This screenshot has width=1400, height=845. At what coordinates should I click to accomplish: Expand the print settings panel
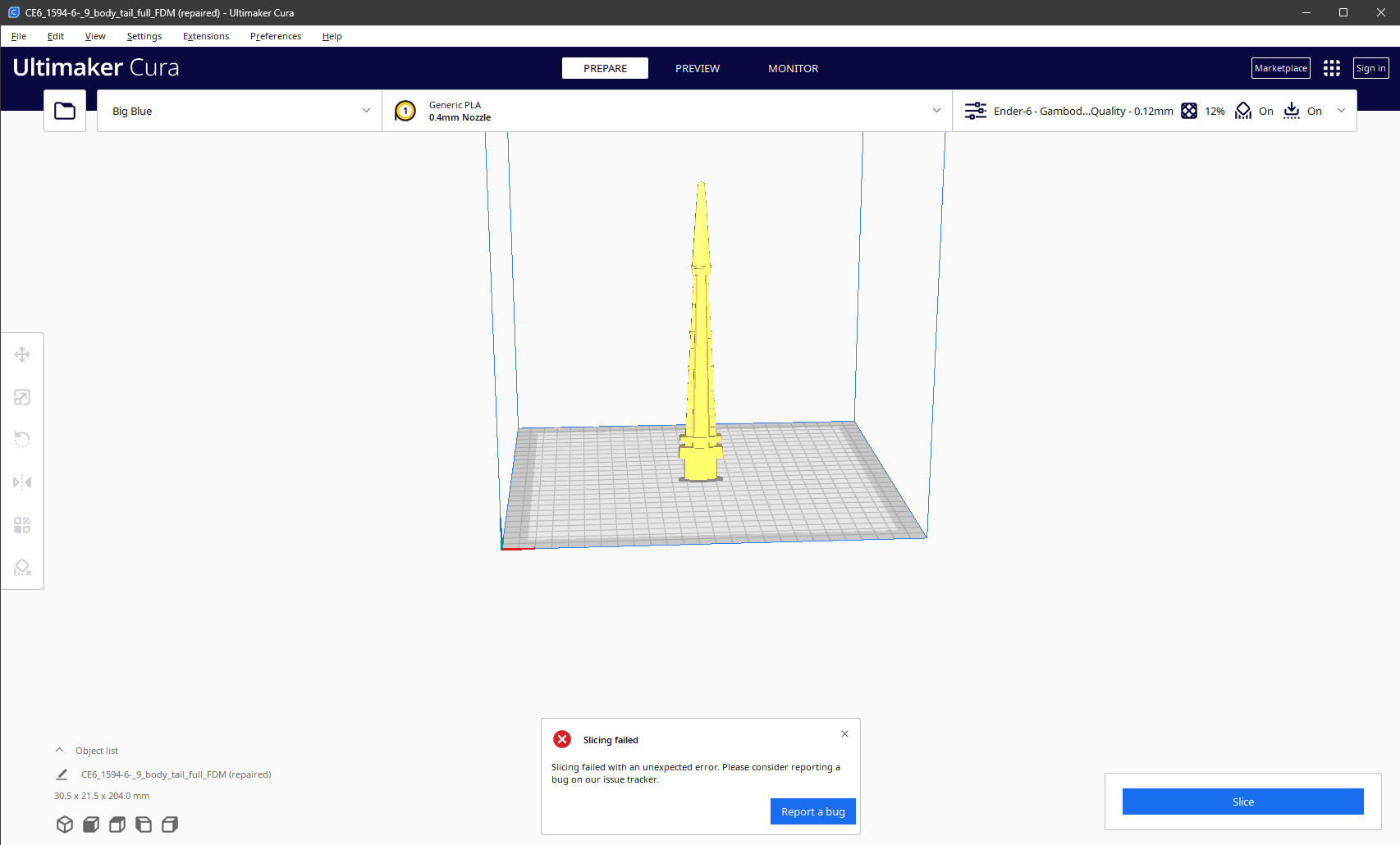pos(1342,110)
